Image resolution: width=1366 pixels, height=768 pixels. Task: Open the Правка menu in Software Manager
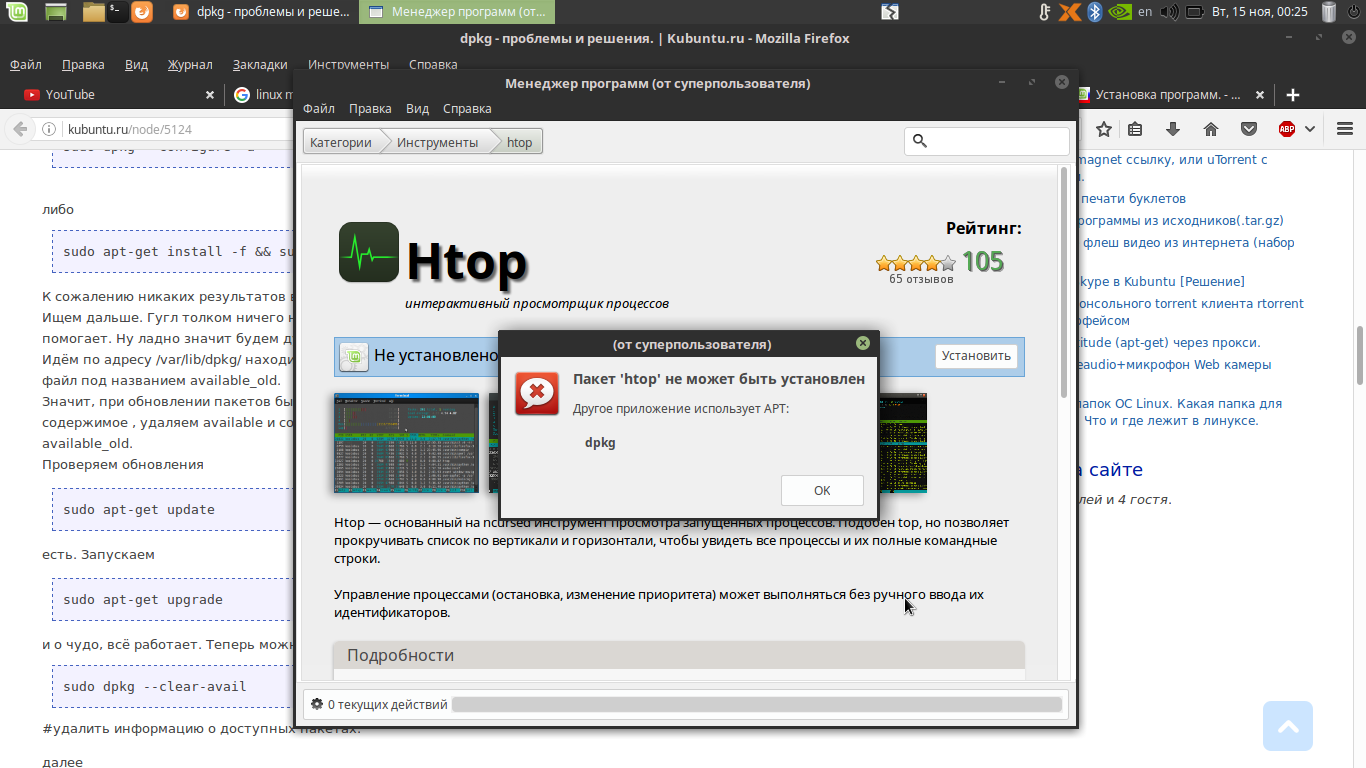pos(370,108)
